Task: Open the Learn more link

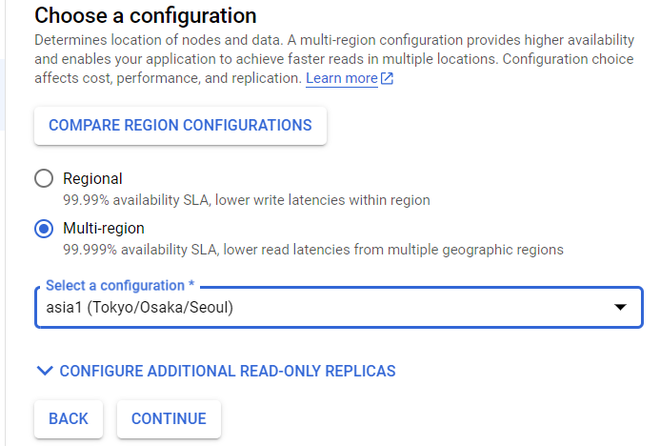Action: tap(341, 78)
